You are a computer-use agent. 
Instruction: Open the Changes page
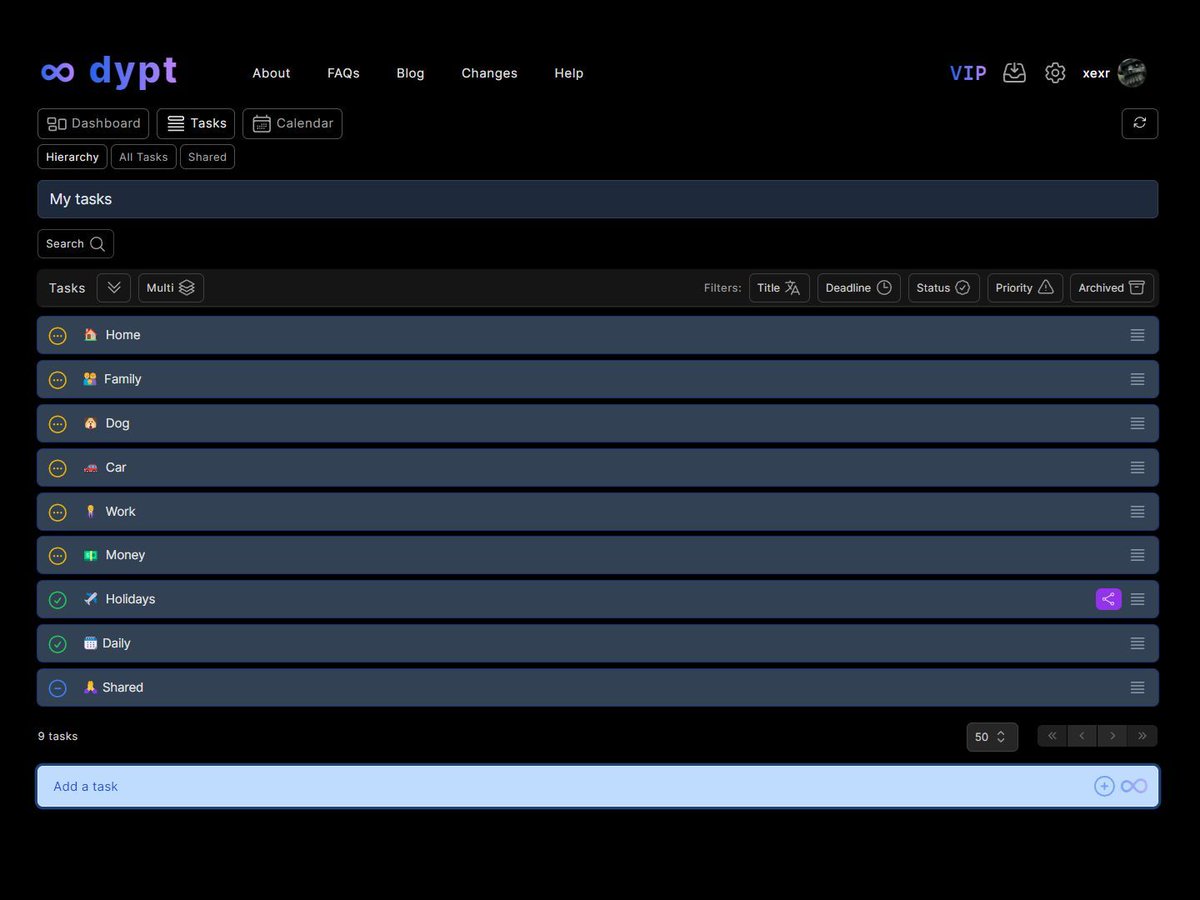[489, 73]
